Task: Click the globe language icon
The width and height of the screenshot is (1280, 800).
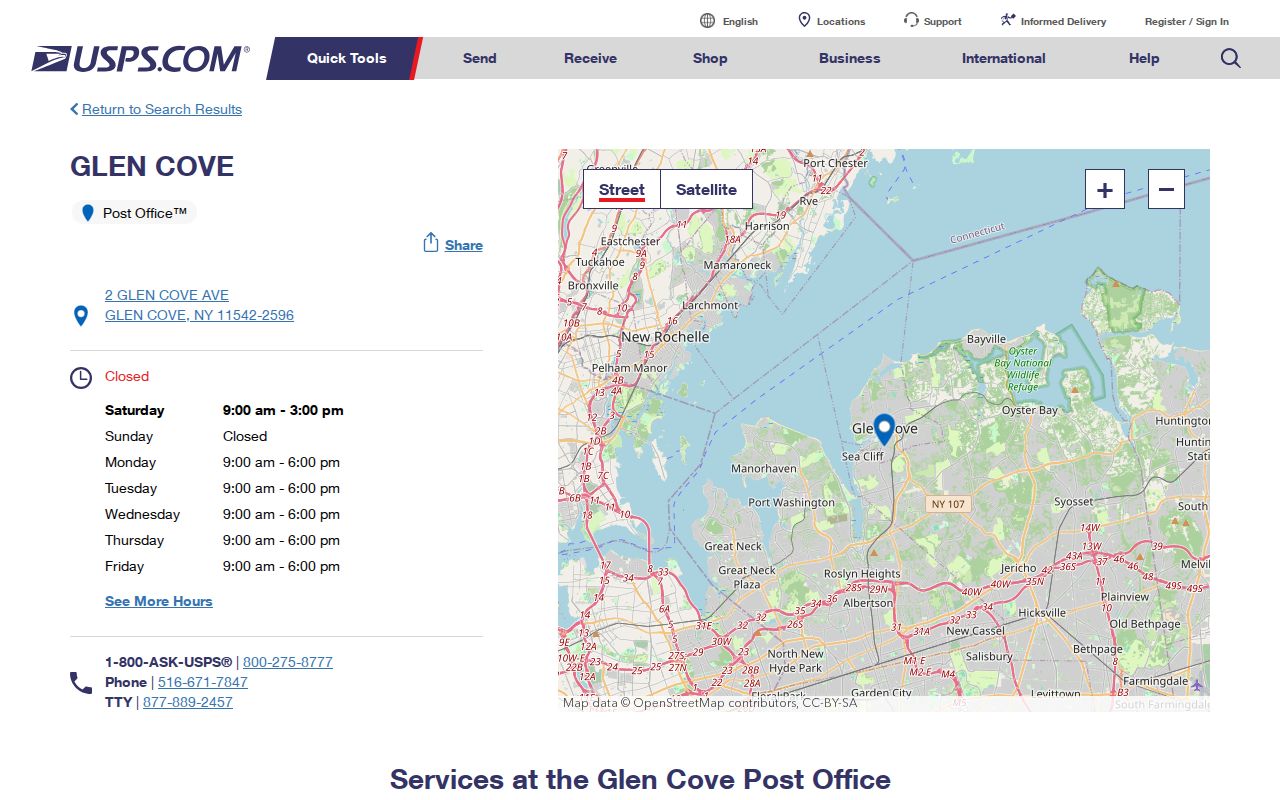Action: [x=708, y=21]
